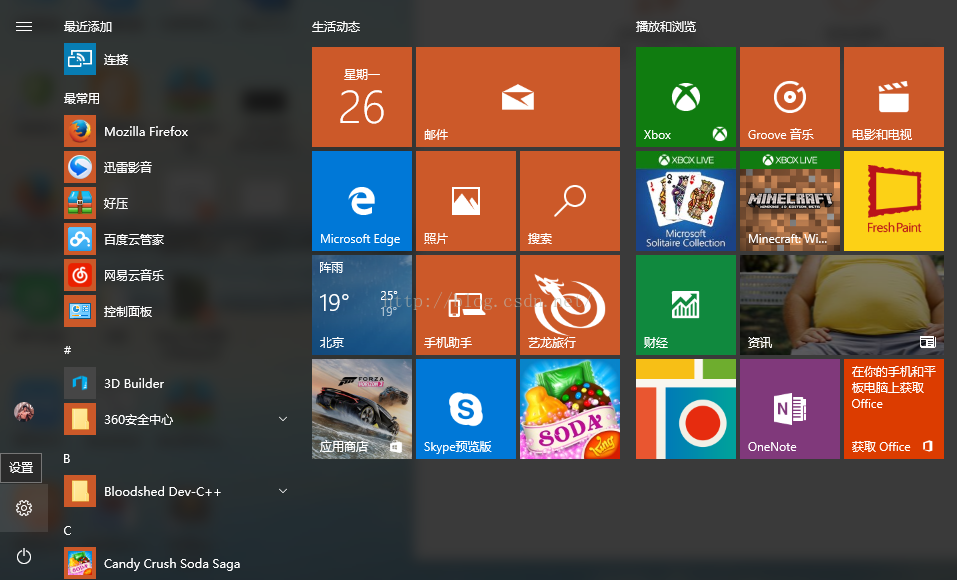Open the 邮件 Mail tile

click(518, 97)
